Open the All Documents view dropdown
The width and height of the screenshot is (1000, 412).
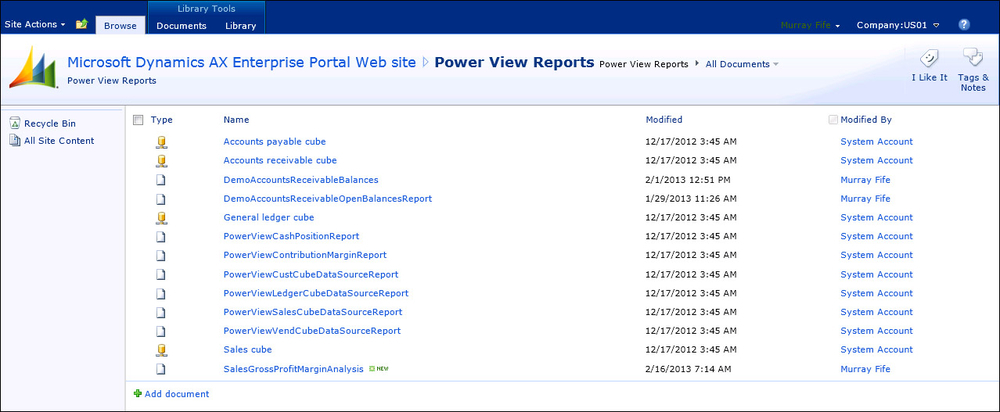click(742, 64)
